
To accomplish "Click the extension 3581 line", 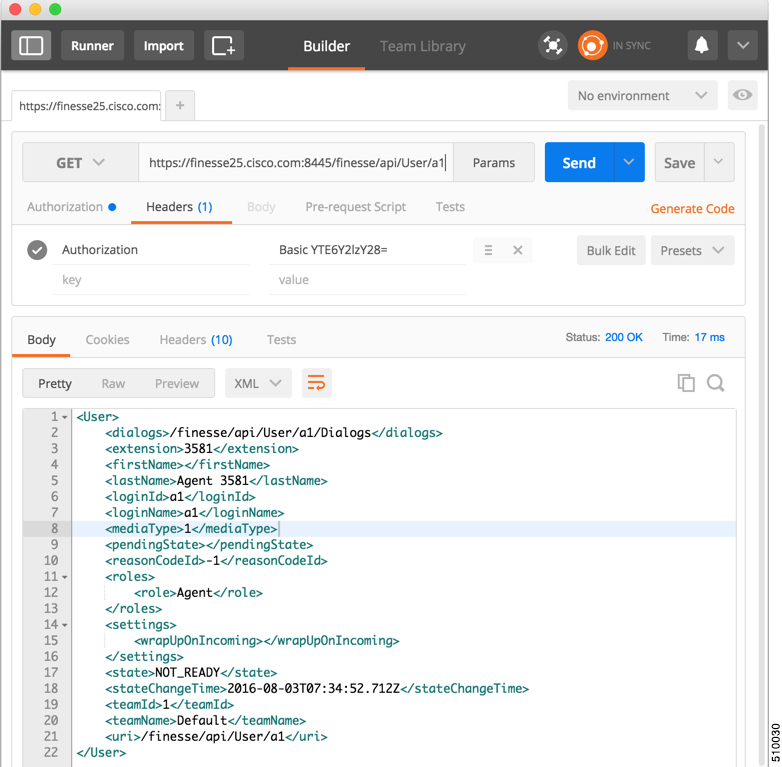I will click(201, 449).
